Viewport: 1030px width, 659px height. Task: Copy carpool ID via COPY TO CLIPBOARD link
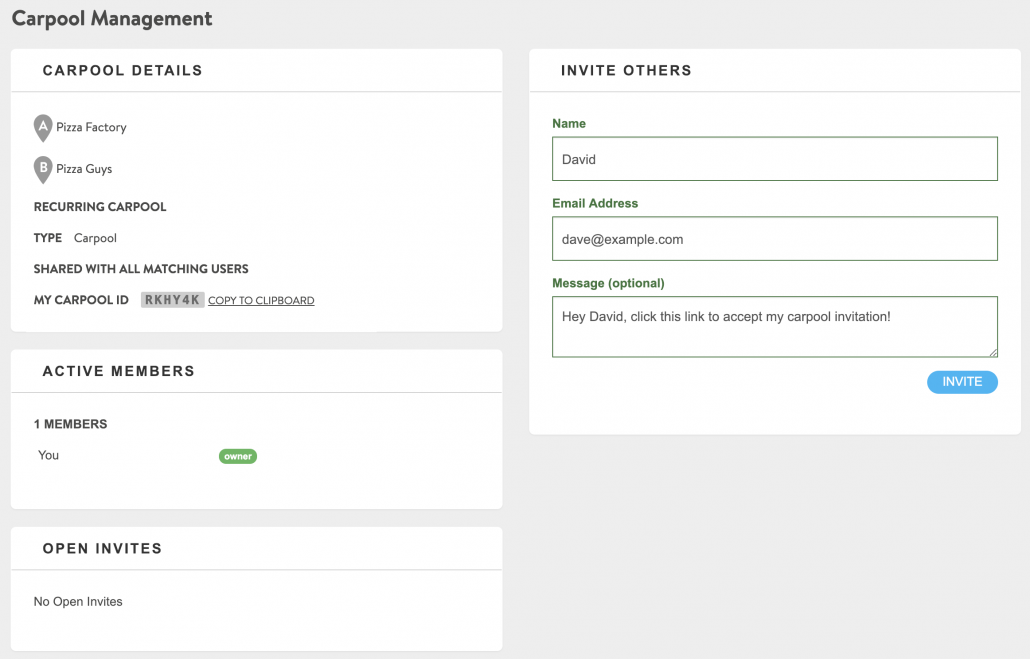(261, 300)
